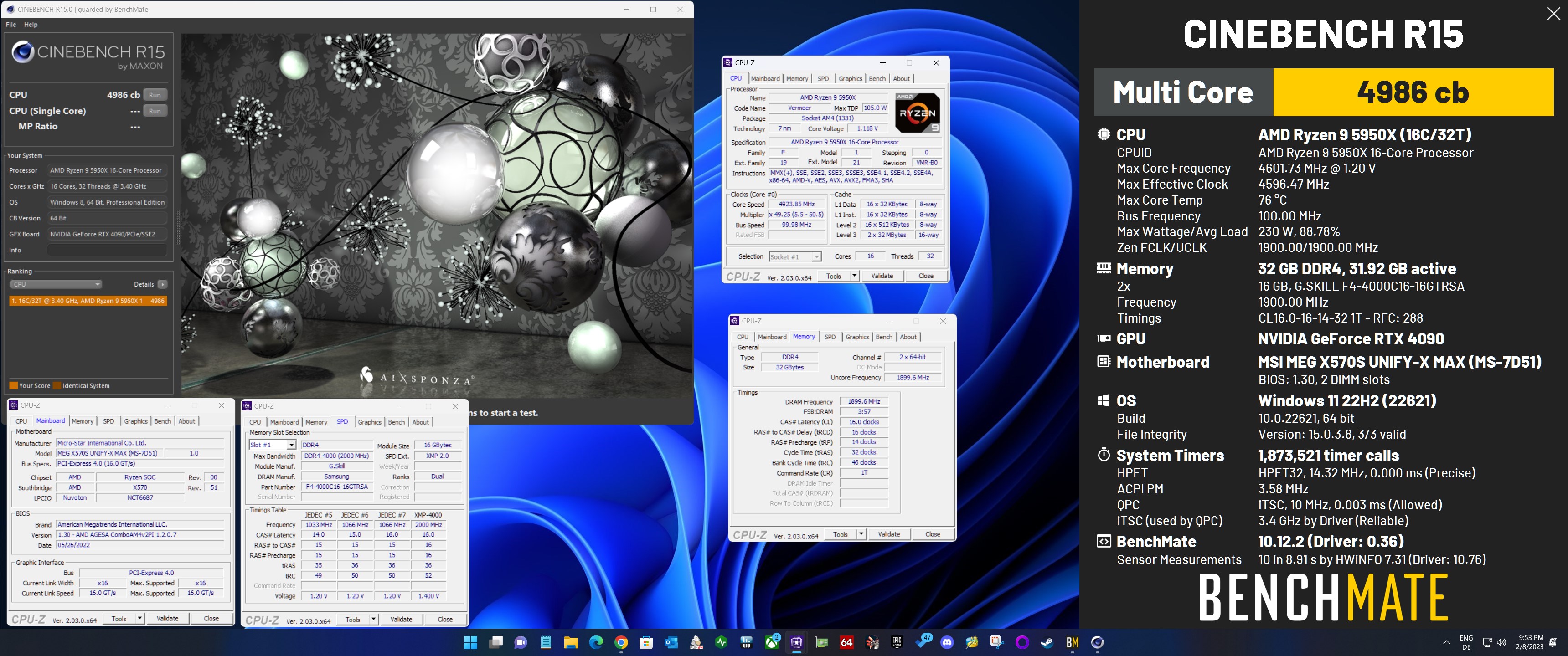Switch to the Bench tab in the CPU-Z CPU window
This screenshot has width=1568, height=656.
tap(877, 78)
